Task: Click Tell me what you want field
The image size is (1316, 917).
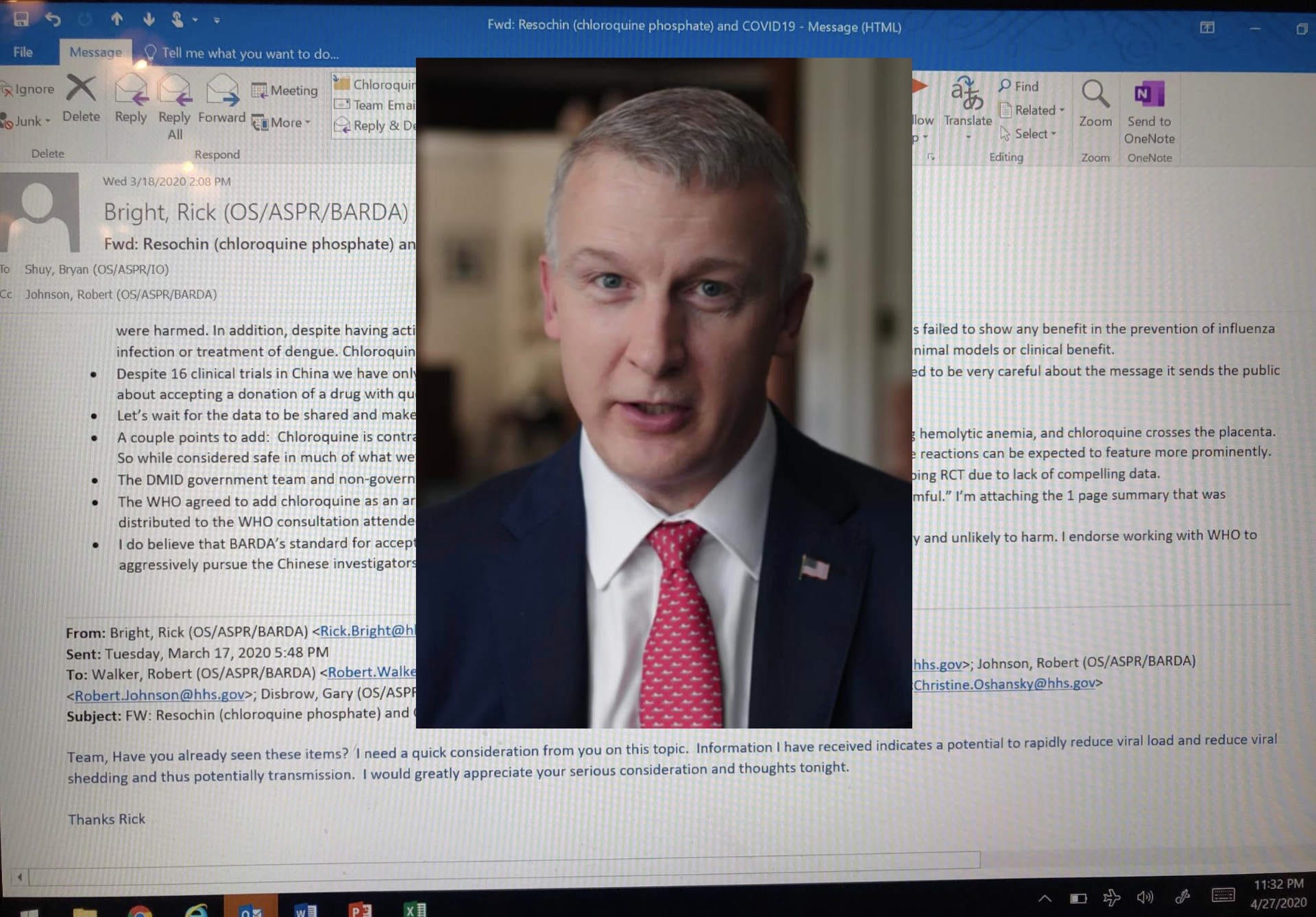Action: click(x=249, y=53)
